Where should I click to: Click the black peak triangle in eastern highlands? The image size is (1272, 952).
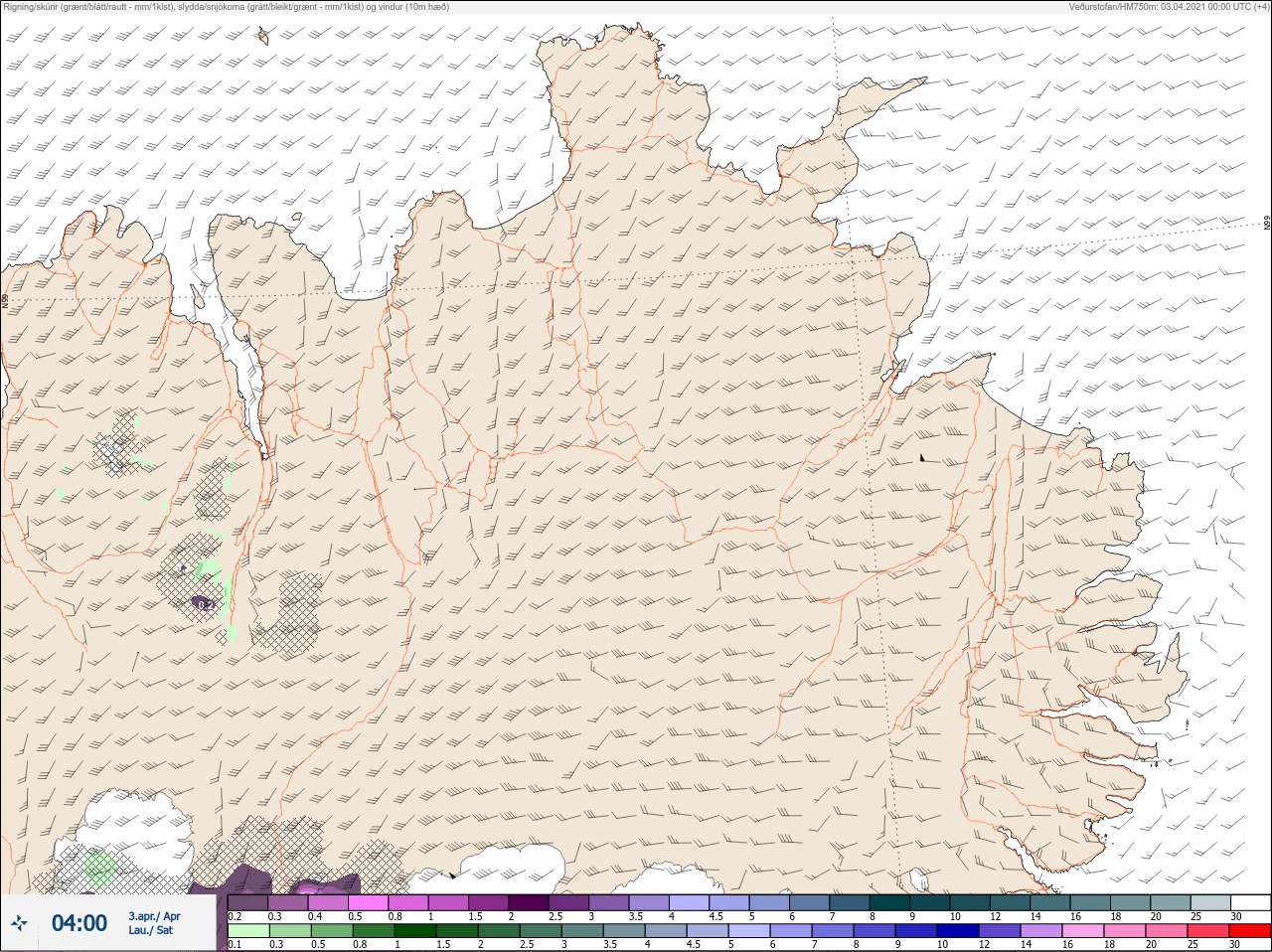coord(922,457)
